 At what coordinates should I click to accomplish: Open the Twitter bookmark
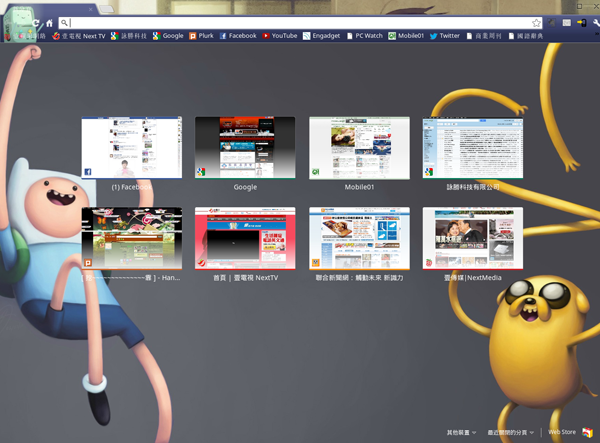tap(445, 36)
